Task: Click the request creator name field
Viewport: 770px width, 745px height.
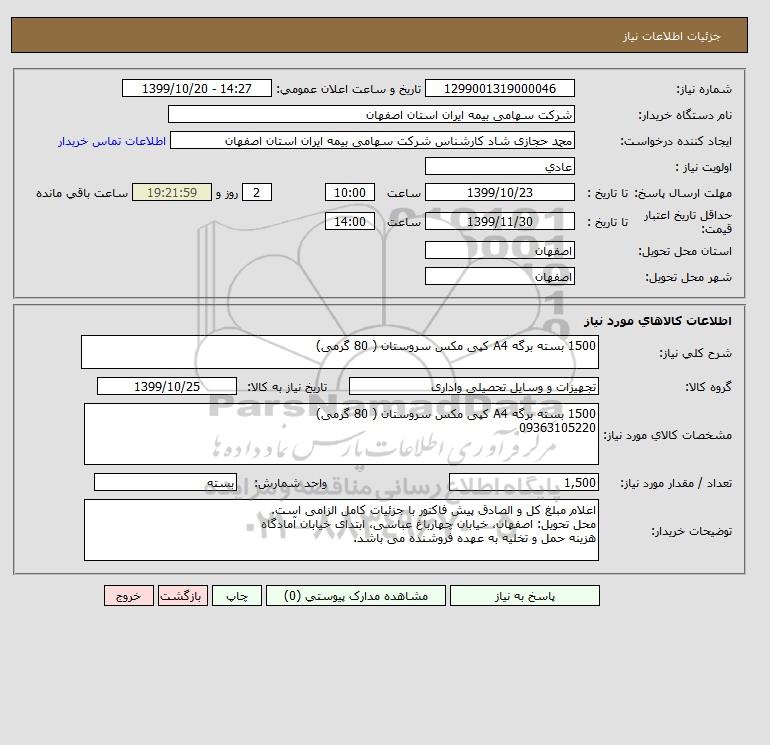Action: [372, 140]
